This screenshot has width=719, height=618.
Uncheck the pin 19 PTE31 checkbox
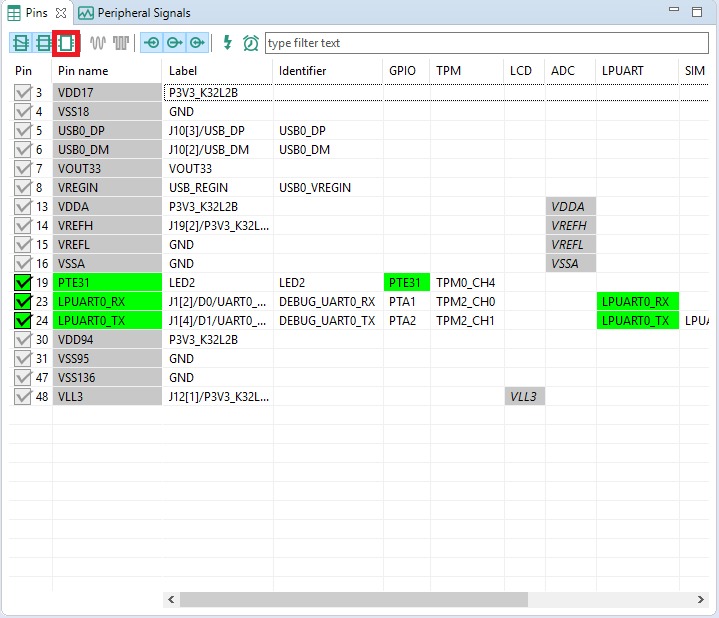[x=23, y=283]
